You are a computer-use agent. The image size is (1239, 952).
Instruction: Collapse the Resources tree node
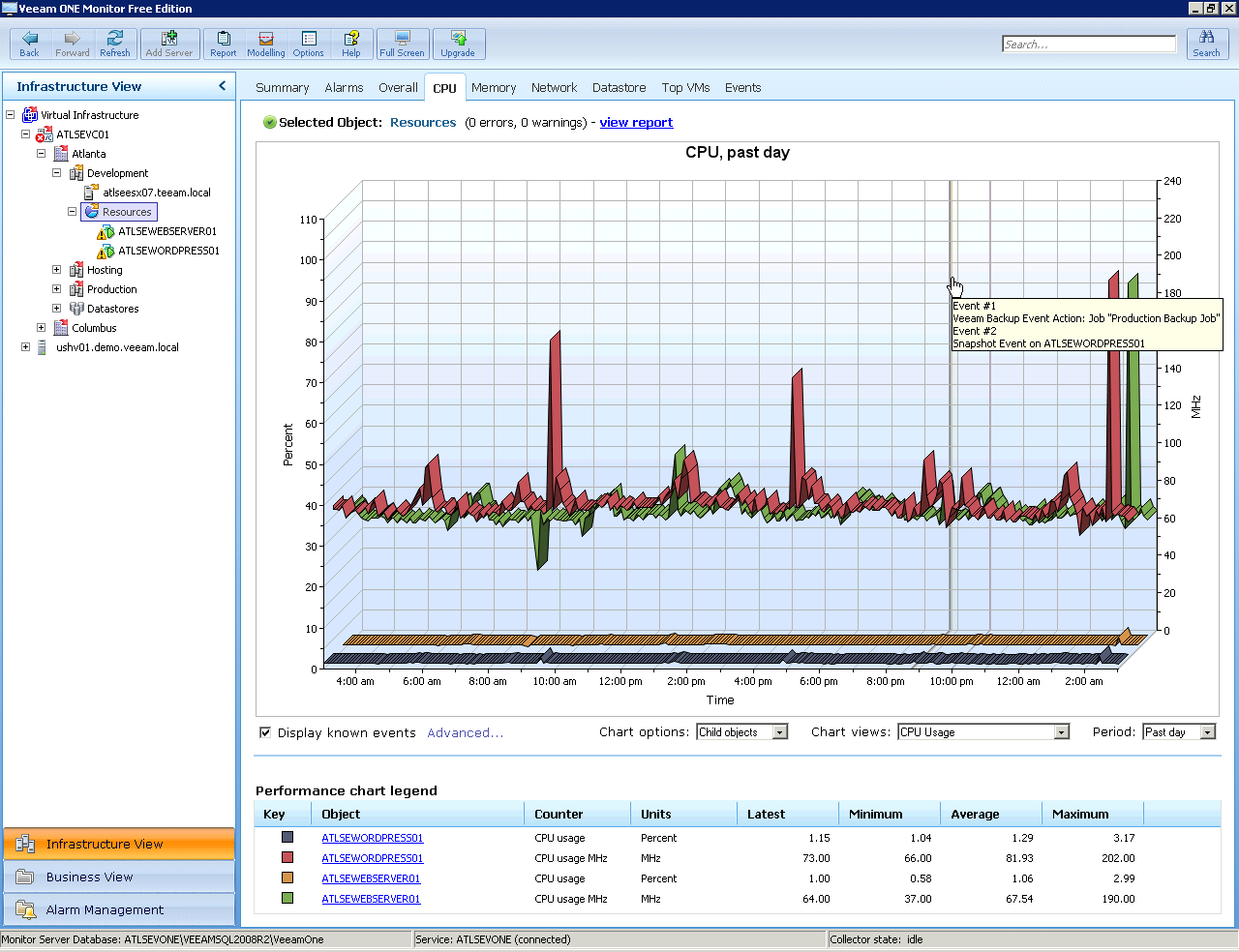tap(73, 212)
